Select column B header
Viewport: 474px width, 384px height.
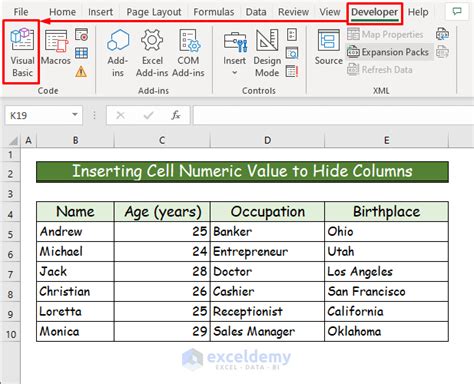(x=75, y=140)
